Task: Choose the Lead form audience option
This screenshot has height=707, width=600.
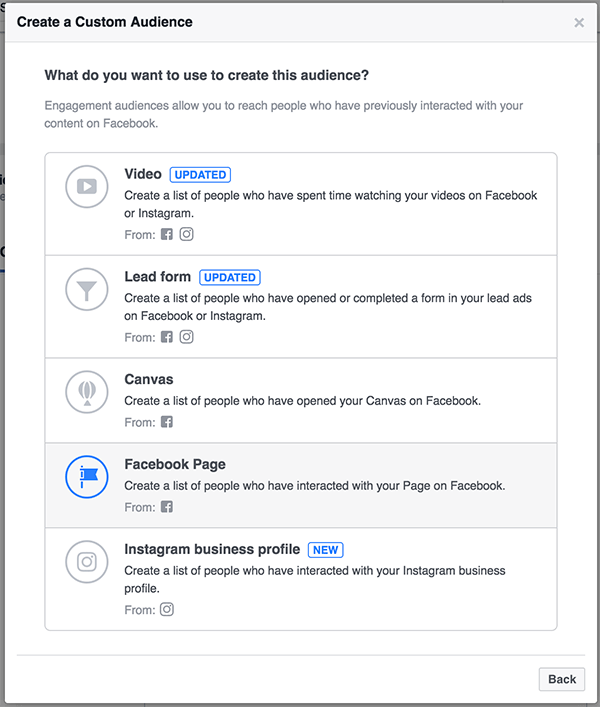Action: pyautogui.click(x=157, y=277)
